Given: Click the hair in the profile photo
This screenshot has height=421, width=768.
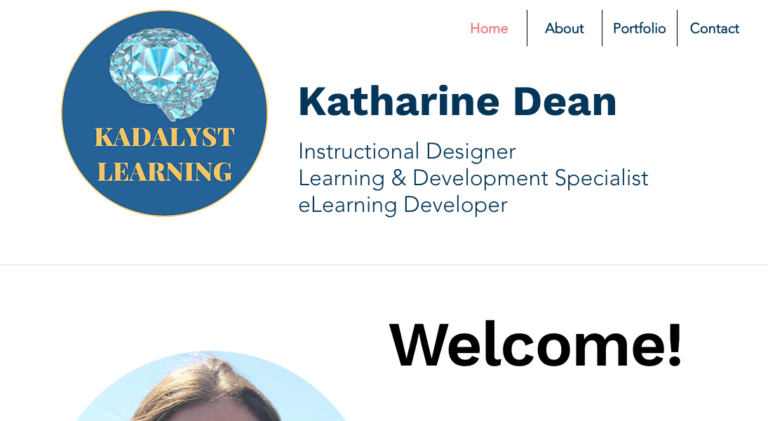Looking at the screenshot, I should [206, 387].
